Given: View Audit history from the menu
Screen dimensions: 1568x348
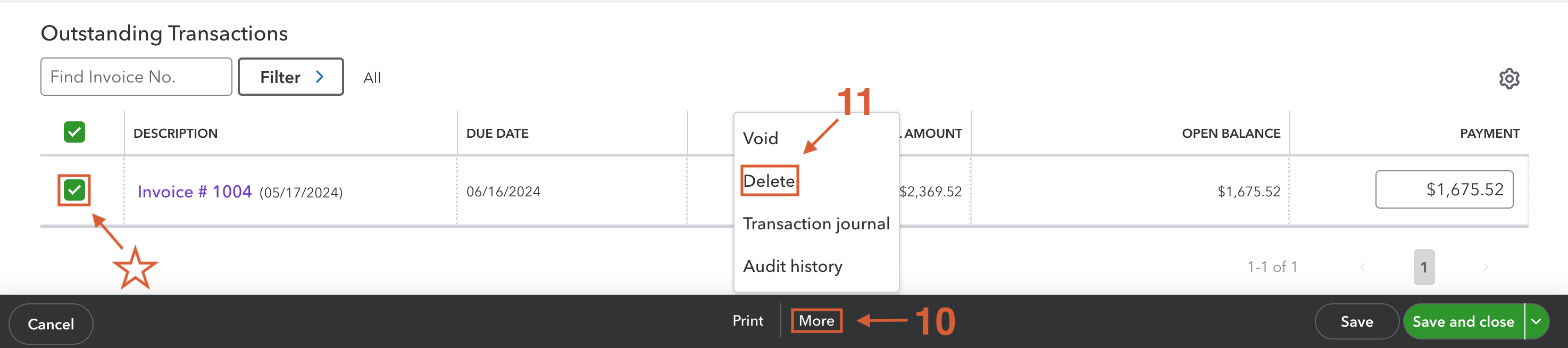Looking at the screenshot, I should tap(793, 266).
